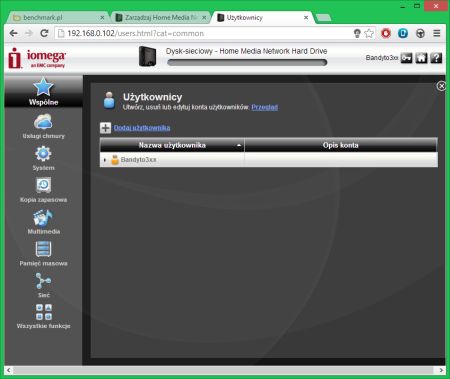Image resolution: width=450 pixels, height=379 pixels.
Task: Switch to Zarządzaj Home Media tab
Action: pyautogui.click(x=160, y=17)
